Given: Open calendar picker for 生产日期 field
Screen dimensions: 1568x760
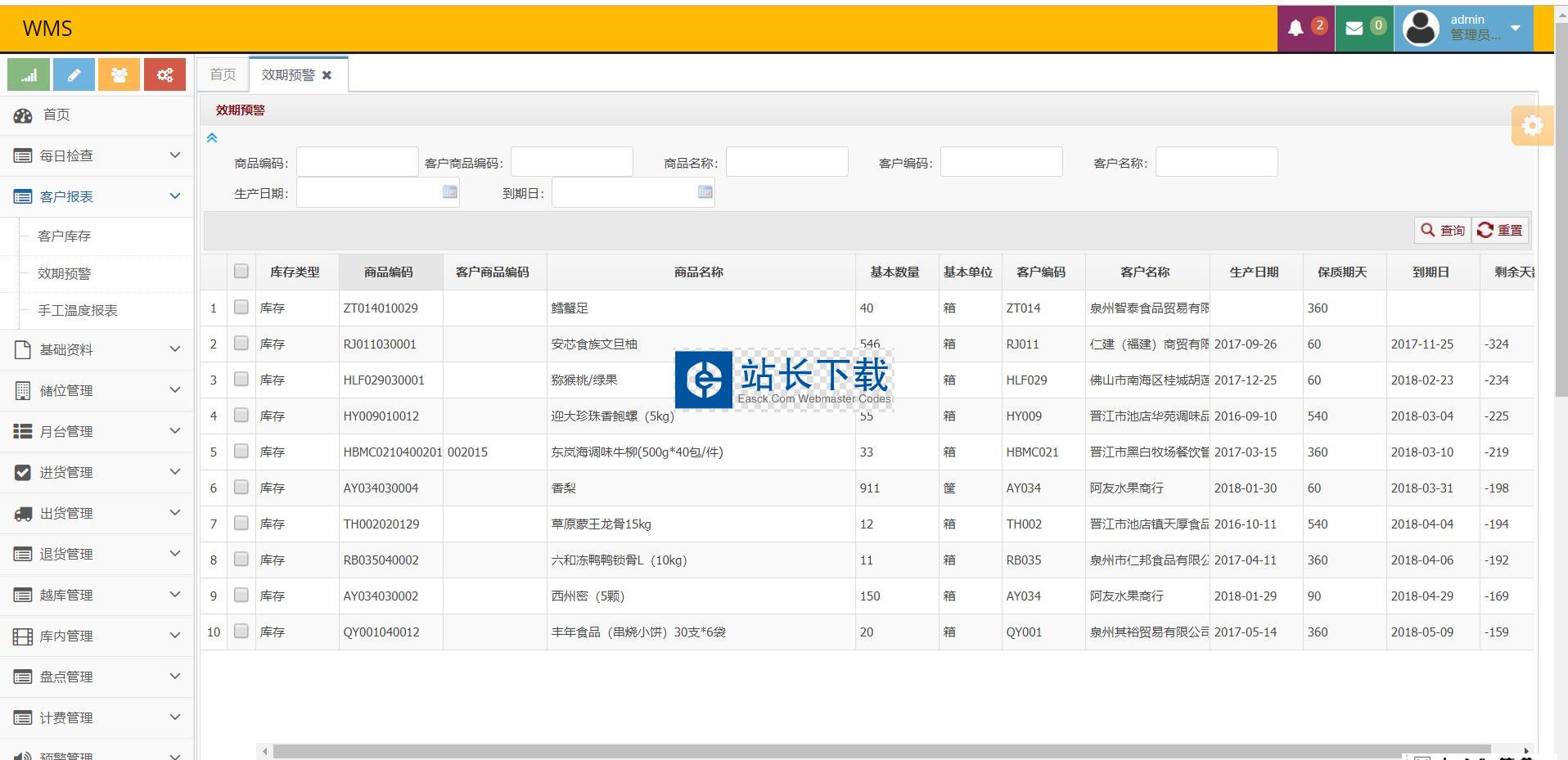Looking at the screenshot, I should 449,192.
